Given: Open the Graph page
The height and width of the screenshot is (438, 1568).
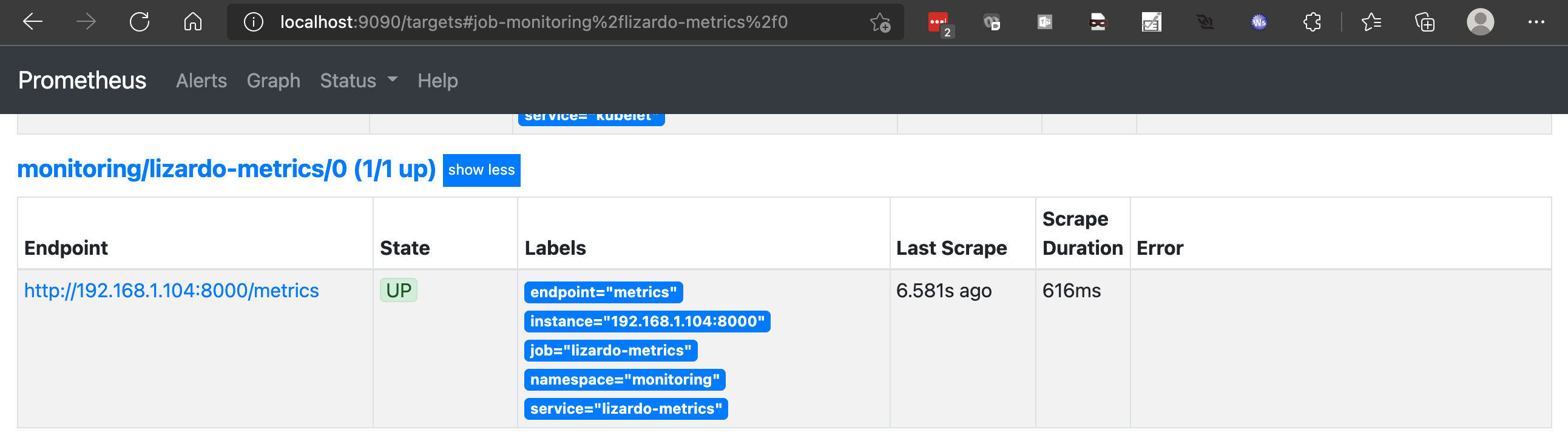Looking at the screenshot, I should [273, 80].
